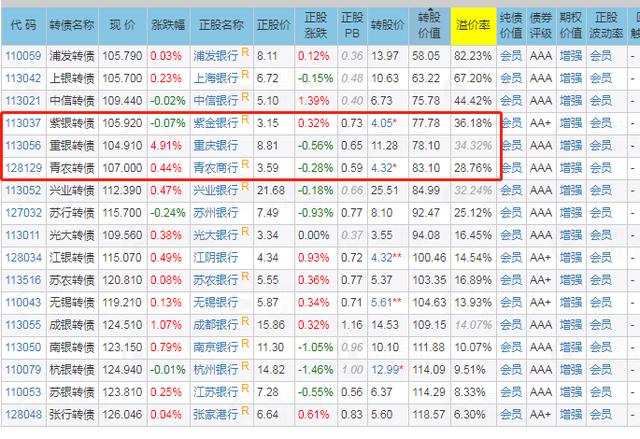Sort by 溢价率 column header
Viewport: 640px width, 439px height.
[x=473, y=25]
